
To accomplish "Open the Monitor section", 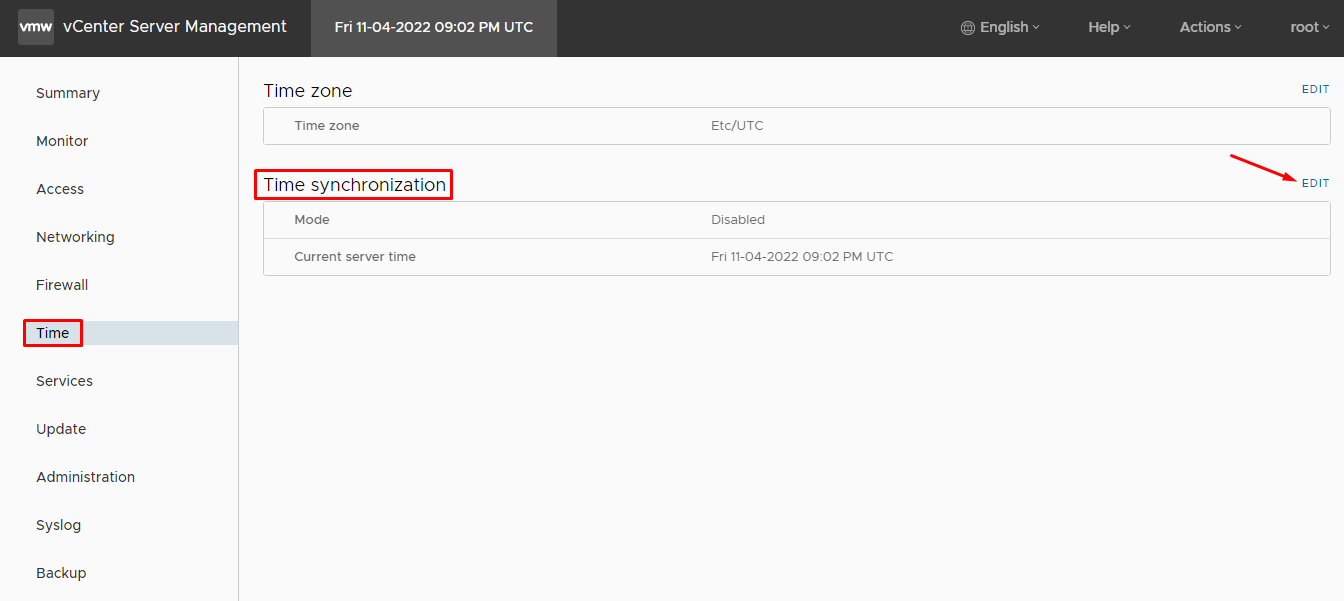I will [62, 141].
